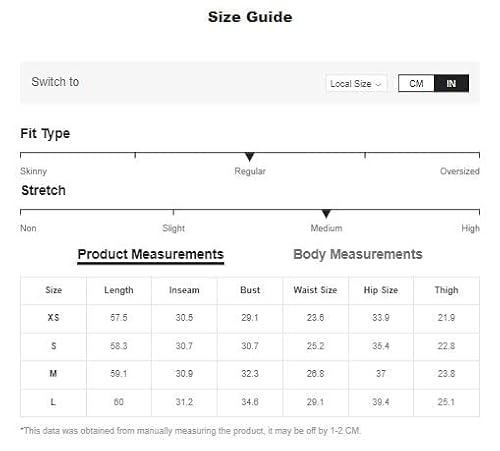
Task: Click the Length column header
Action: click(119, 290)
